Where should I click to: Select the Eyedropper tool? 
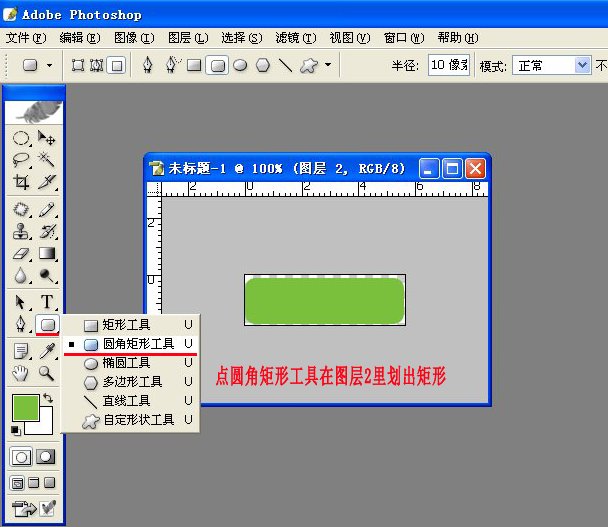[47, 351]
